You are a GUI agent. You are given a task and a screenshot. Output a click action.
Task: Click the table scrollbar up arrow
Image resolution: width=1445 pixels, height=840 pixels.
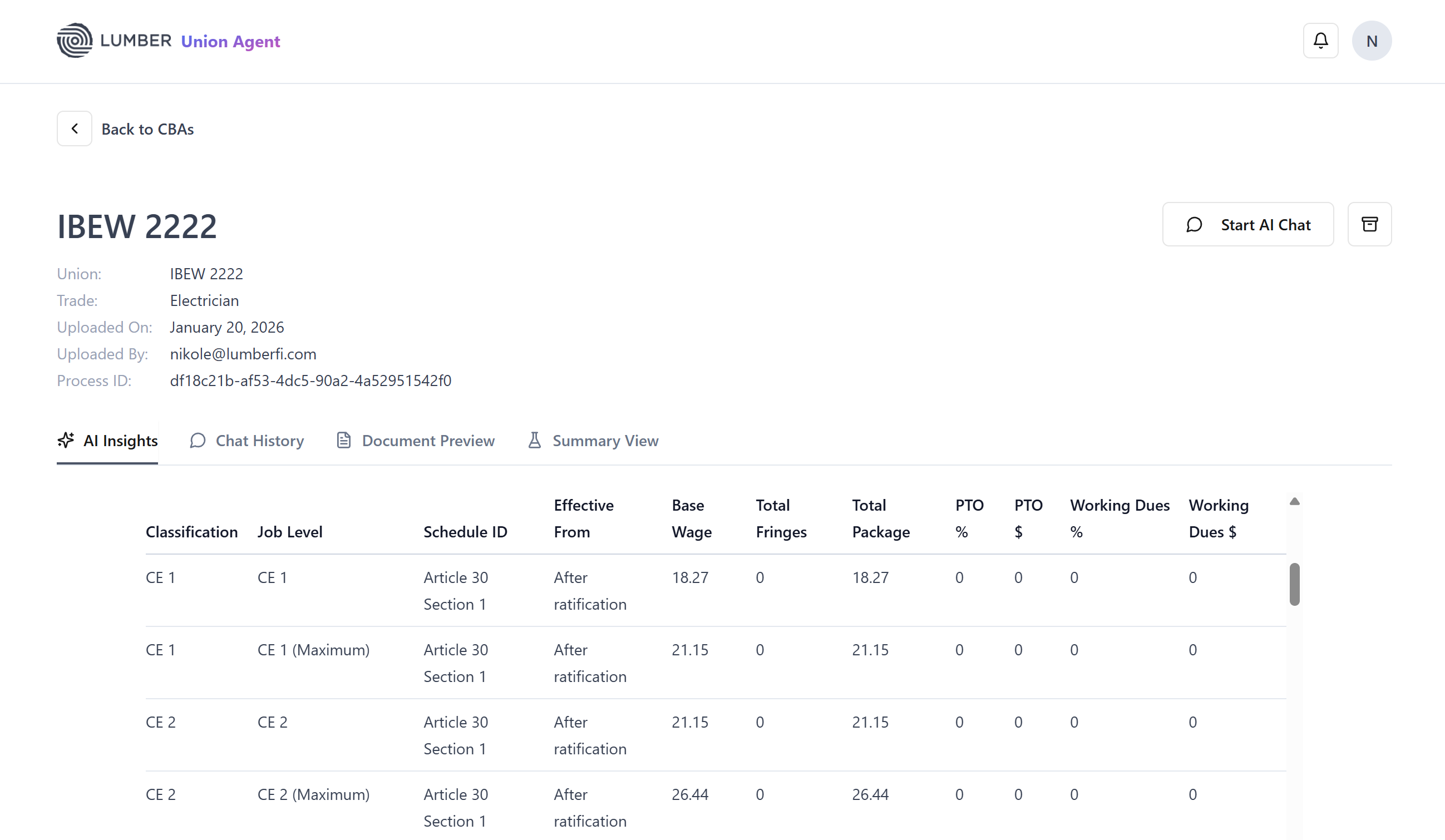point(1294,502)
